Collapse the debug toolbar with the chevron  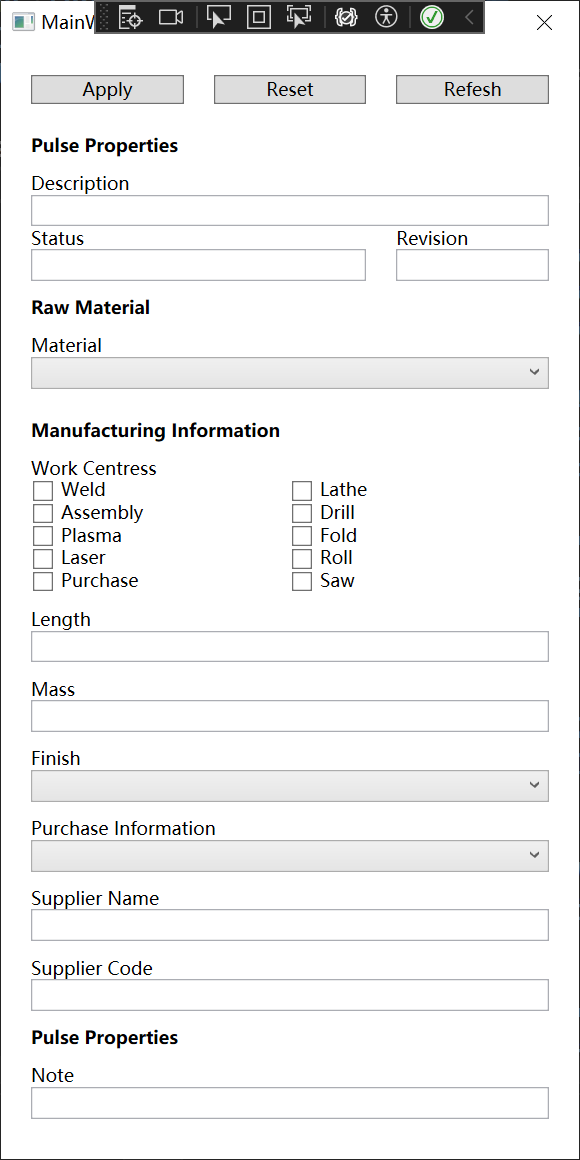[469, 17]
